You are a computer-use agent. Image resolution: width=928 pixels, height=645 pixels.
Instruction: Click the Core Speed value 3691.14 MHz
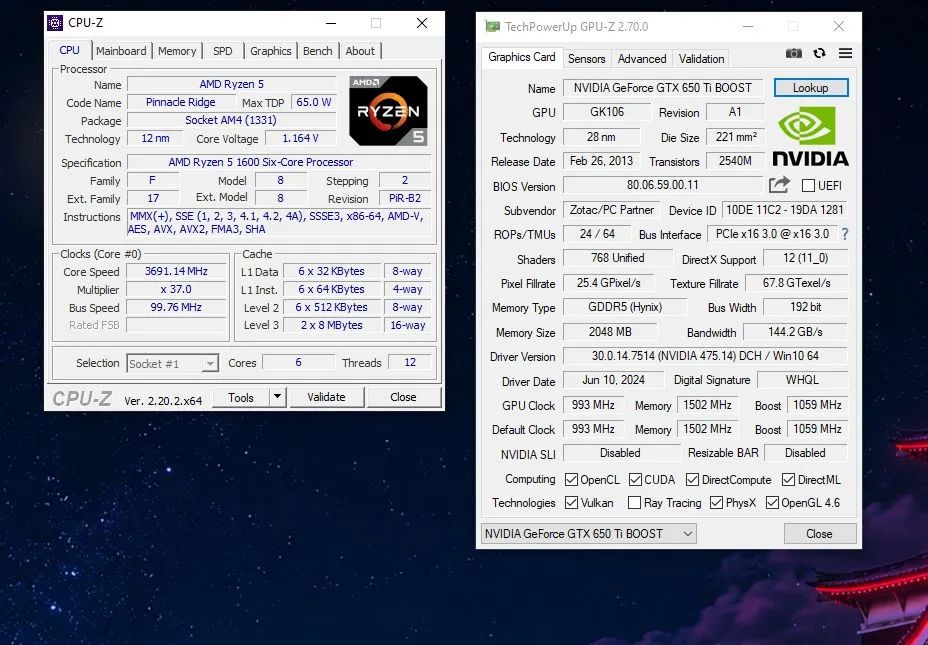(x=176, y=272)
